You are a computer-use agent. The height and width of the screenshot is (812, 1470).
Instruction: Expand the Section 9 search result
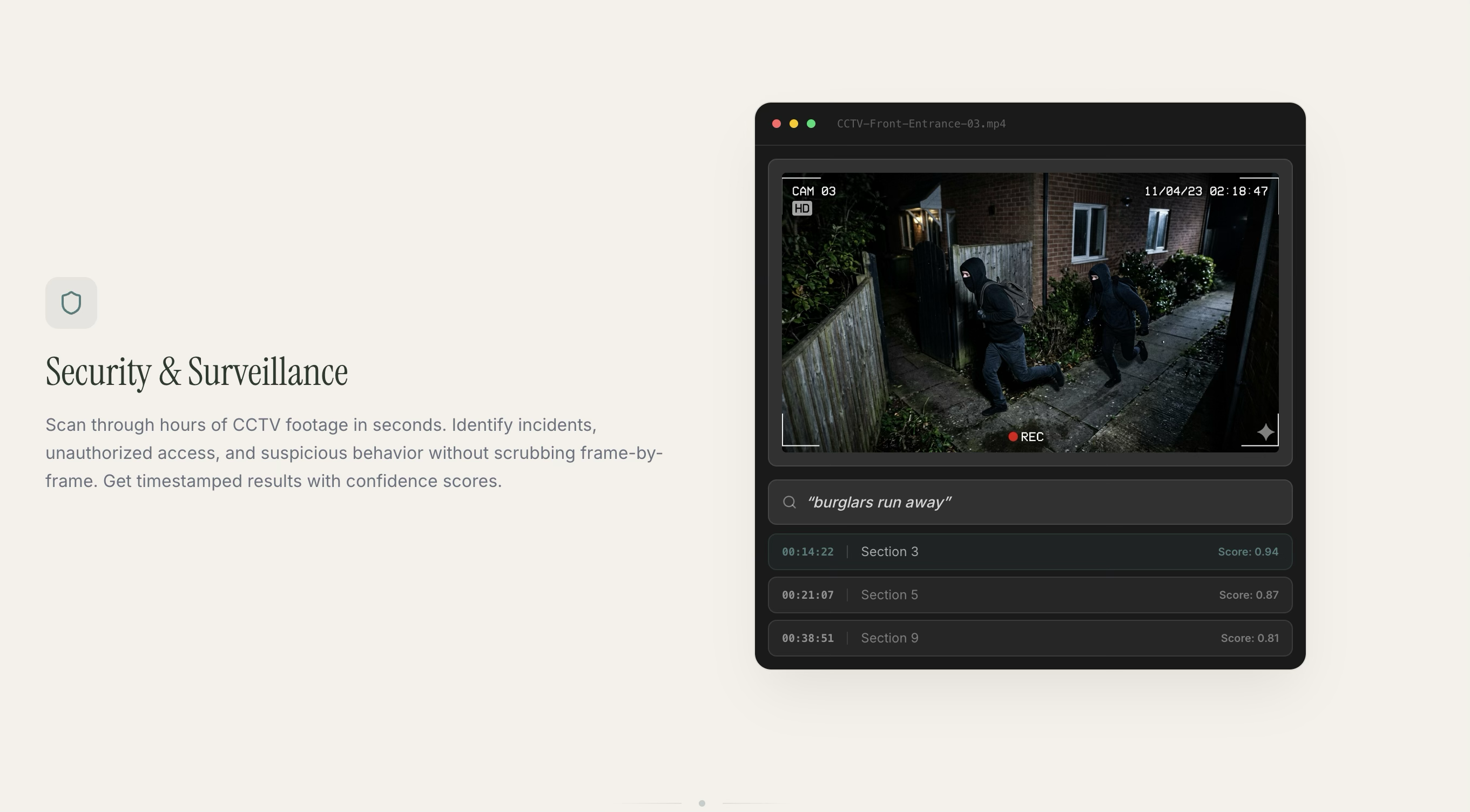(x=1030, y=638)
